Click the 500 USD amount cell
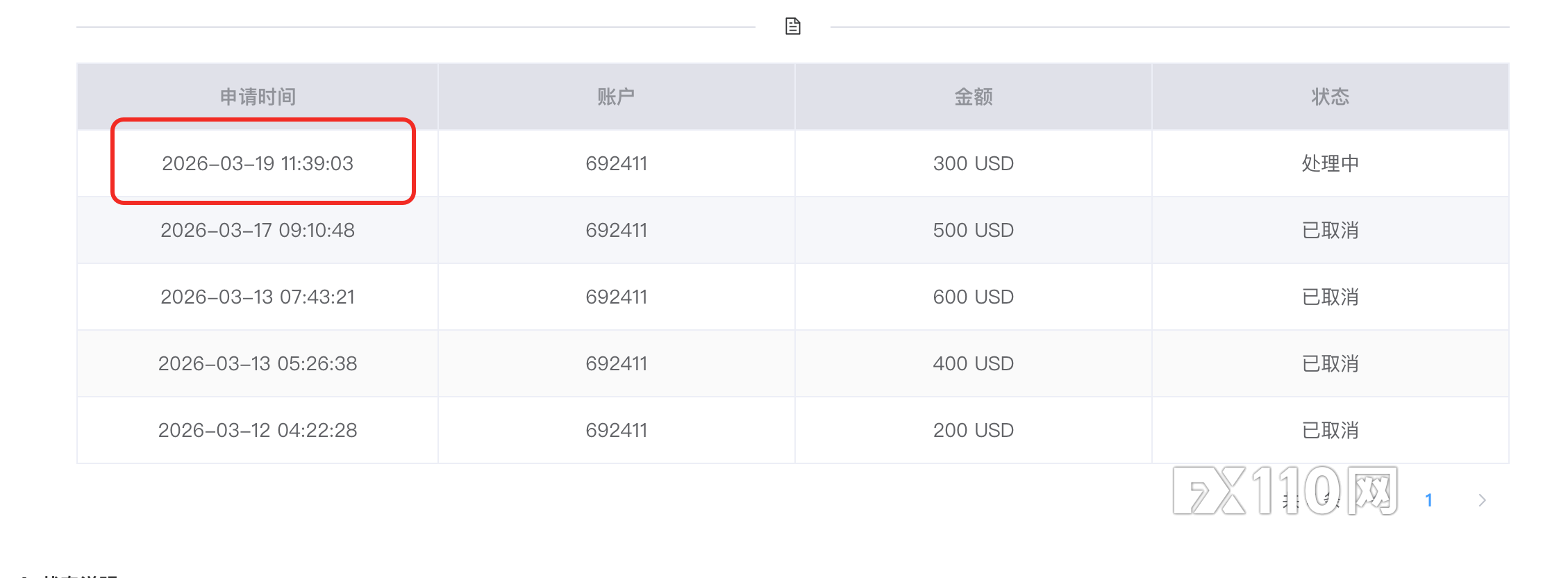This screenshot has height=578, width=1568. pyautogui.click(x=973, y=230)
